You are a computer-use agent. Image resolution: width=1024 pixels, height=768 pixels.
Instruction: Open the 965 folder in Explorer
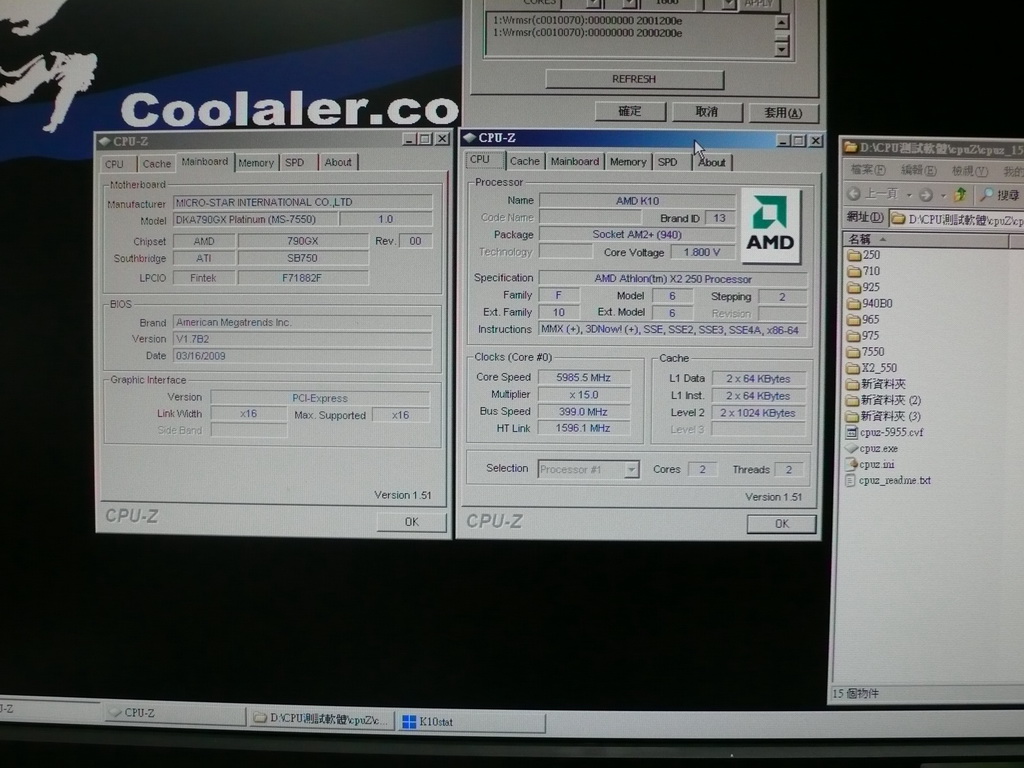tap(864, 319)
